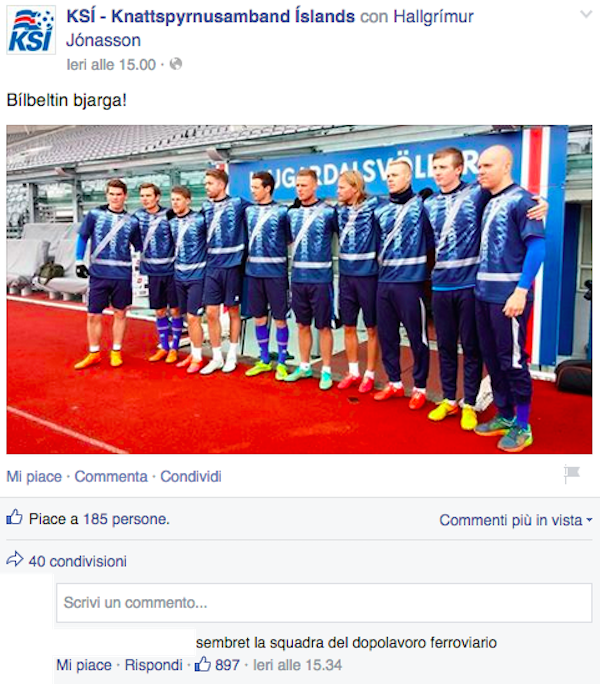Click 'Mi piace' on the comment
Viewport: 600px width, 684px height.
pyautogui.click(x=84, y=665)
